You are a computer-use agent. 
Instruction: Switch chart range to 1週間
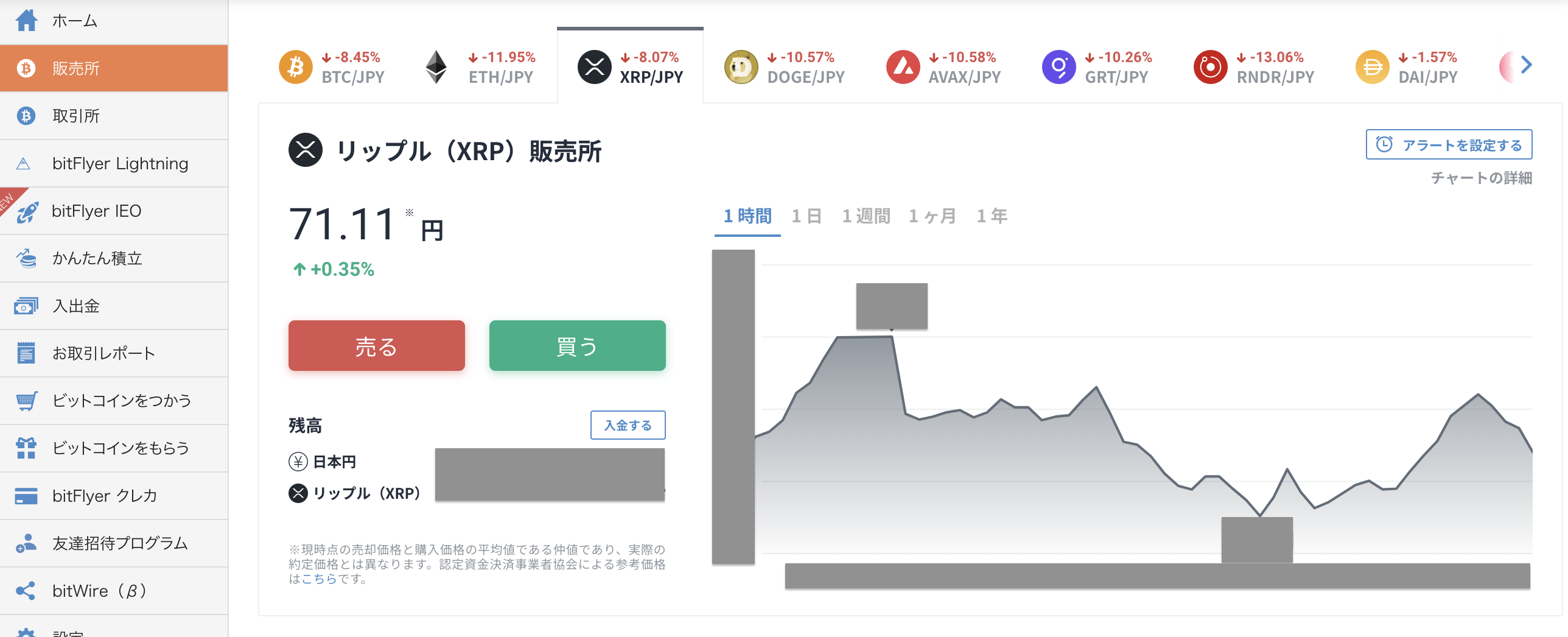866,216
